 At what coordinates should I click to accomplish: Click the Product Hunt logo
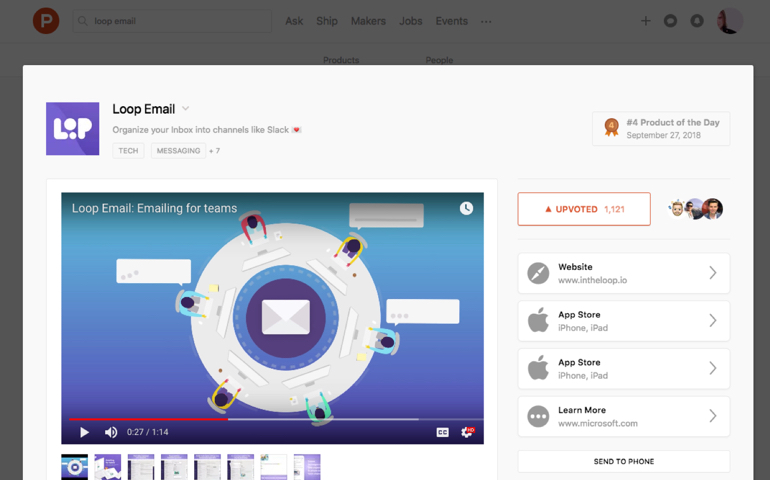pos(46,21)
